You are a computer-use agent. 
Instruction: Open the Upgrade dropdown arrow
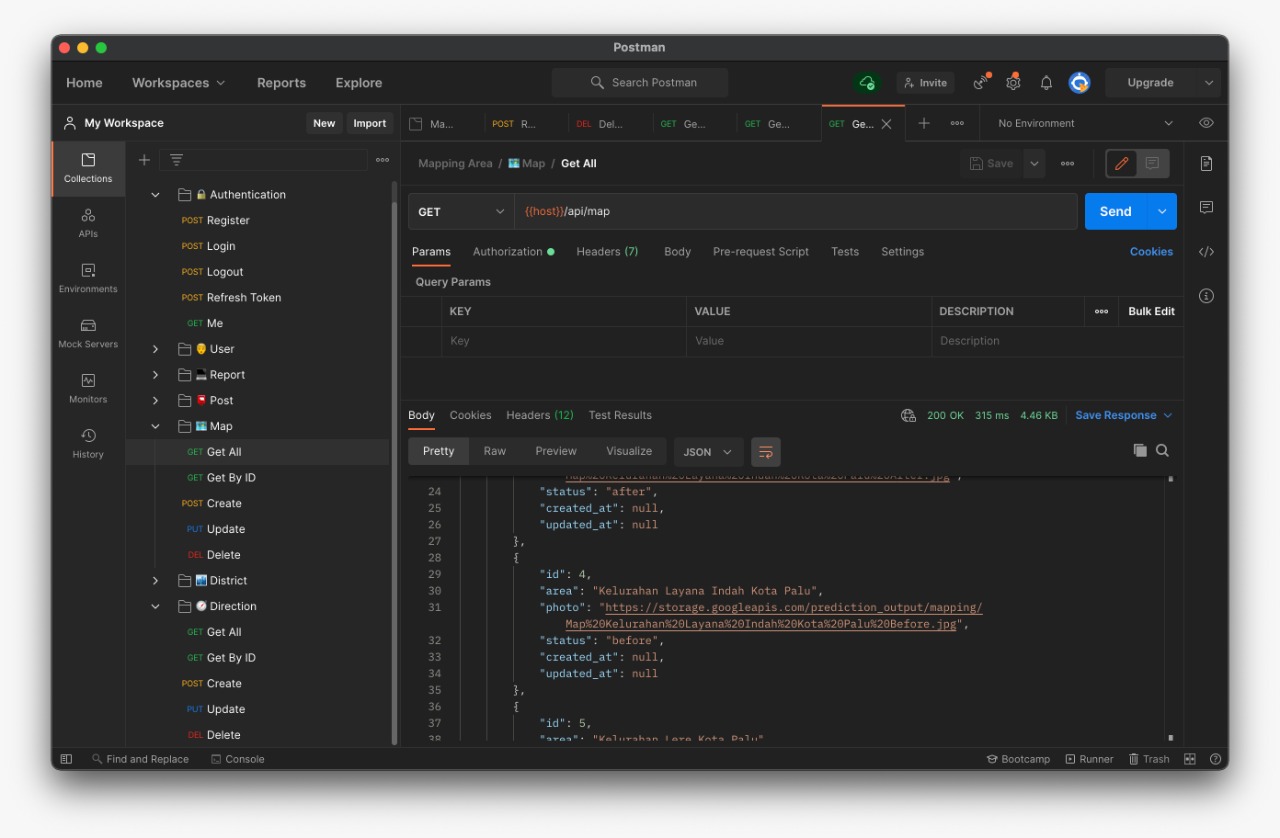[1208, 83]
